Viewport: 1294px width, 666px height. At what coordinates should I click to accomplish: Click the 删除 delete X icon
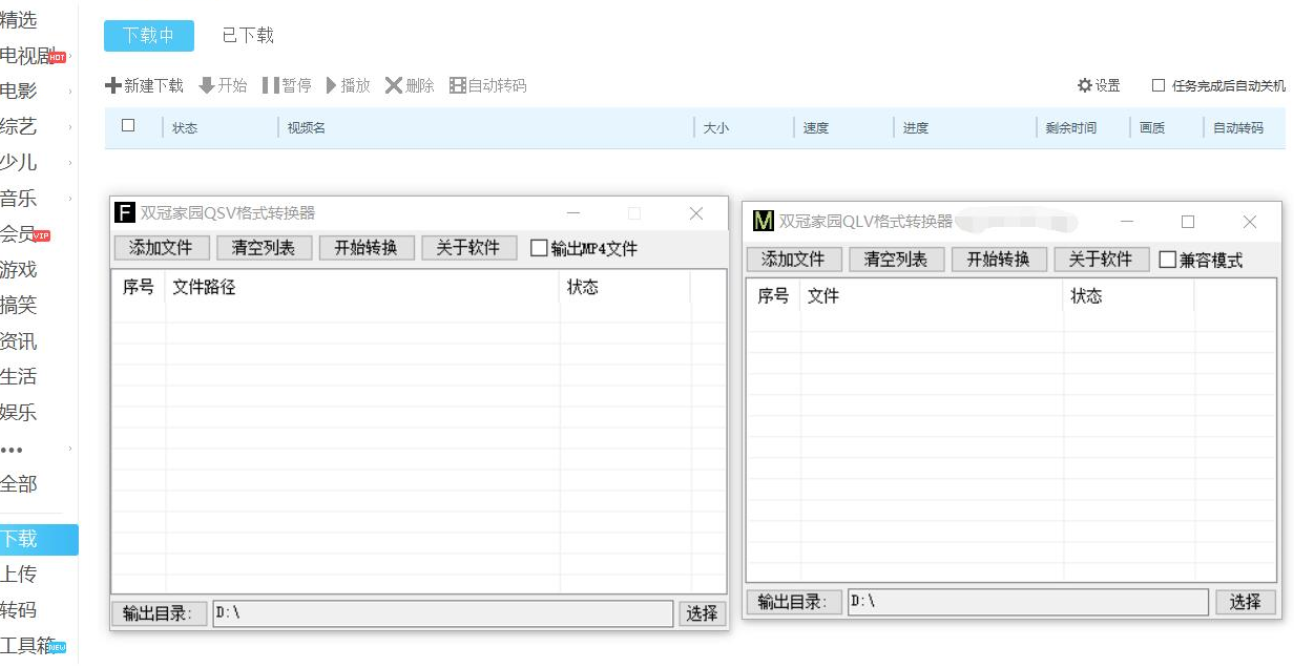point(393,86)
